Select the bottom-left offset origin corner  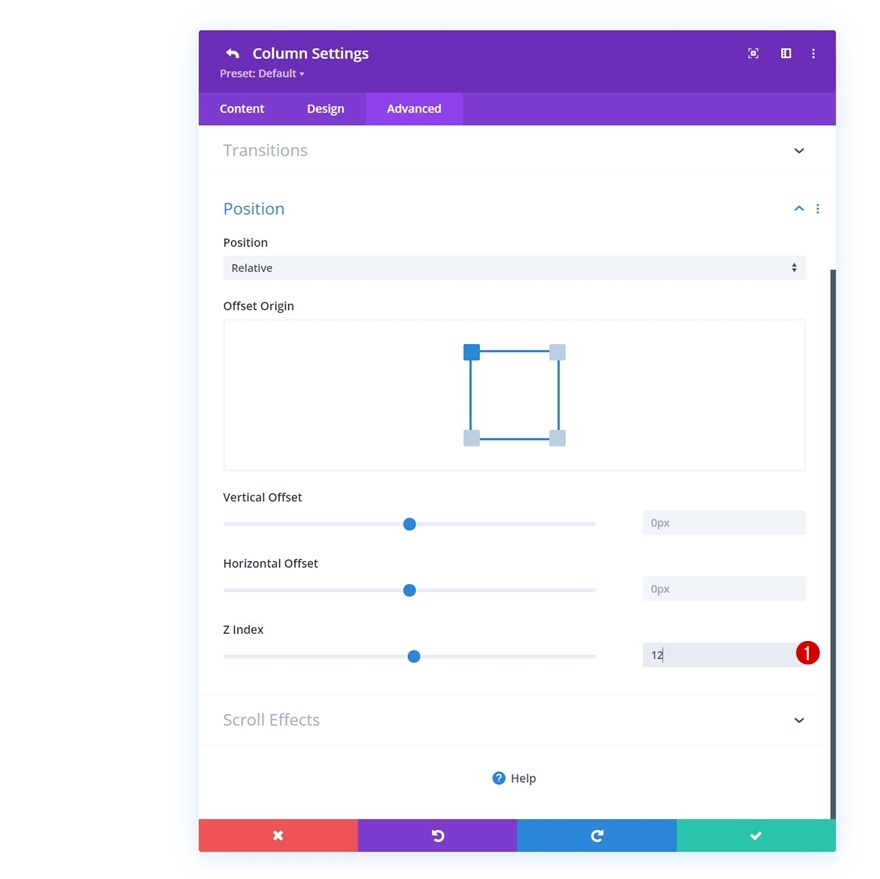tap(471, 438)
